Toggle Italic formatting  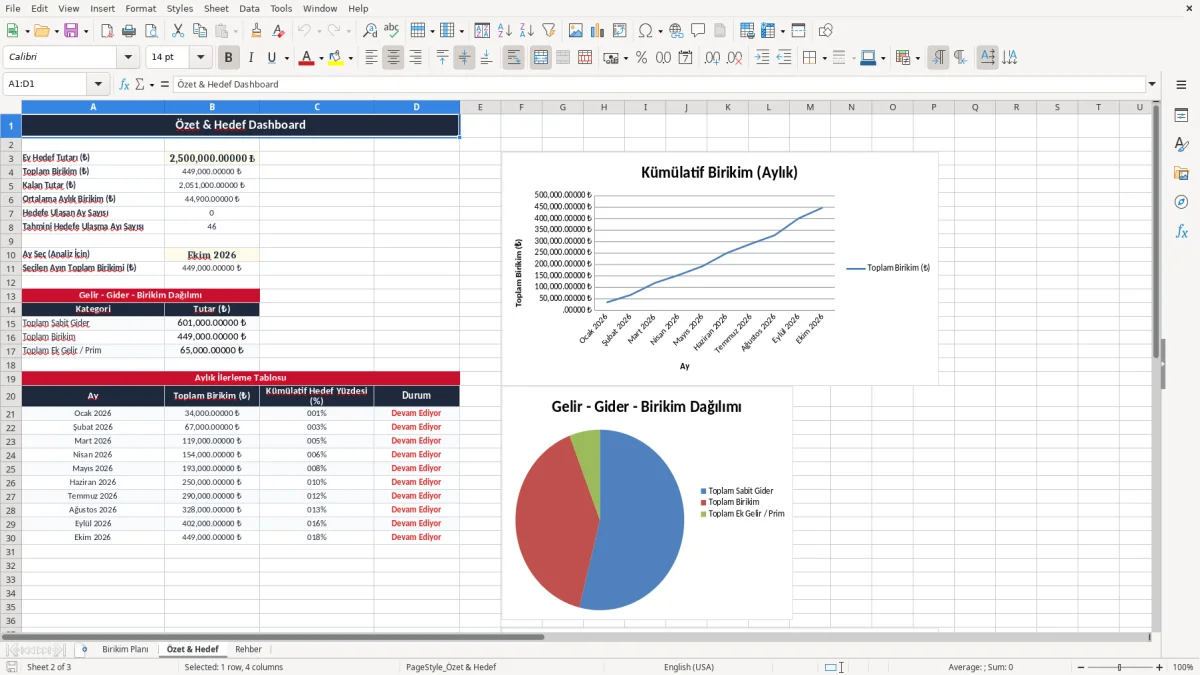click(x=250, y=58)
